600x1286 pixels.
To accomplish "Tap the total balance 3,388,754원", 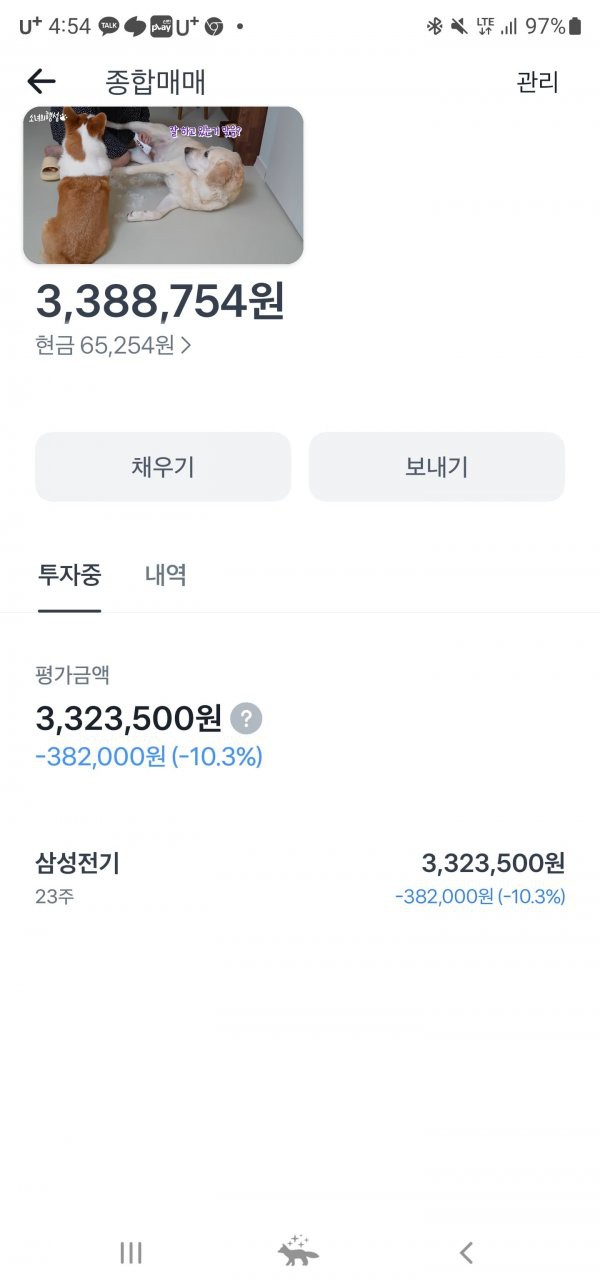I will [x=160, y=301].
